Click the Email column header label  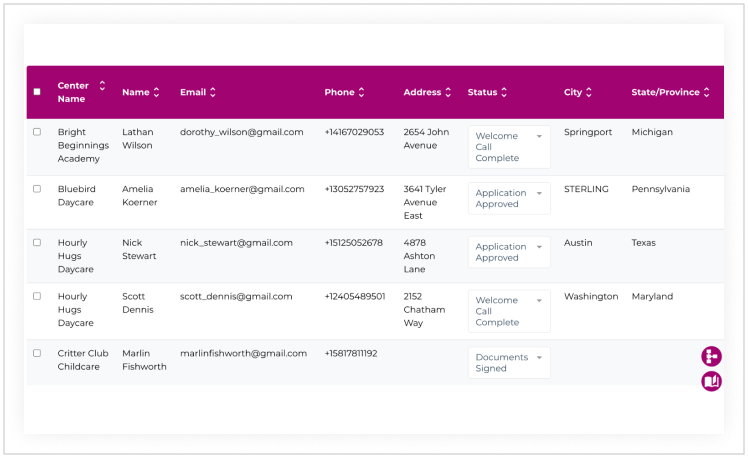pos(193,93)
